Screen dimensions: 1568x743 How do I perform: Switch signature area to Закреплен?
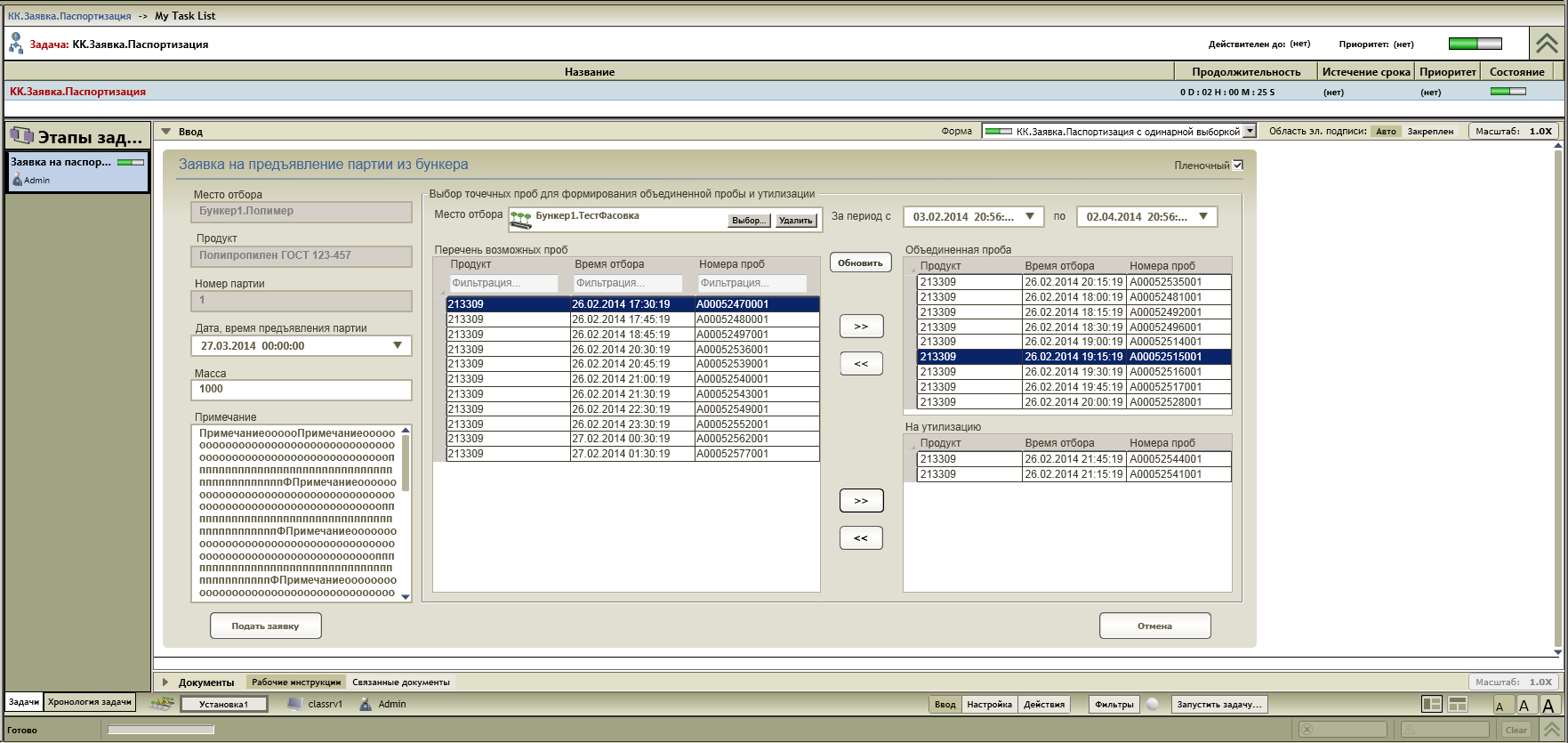[1430, 132]
